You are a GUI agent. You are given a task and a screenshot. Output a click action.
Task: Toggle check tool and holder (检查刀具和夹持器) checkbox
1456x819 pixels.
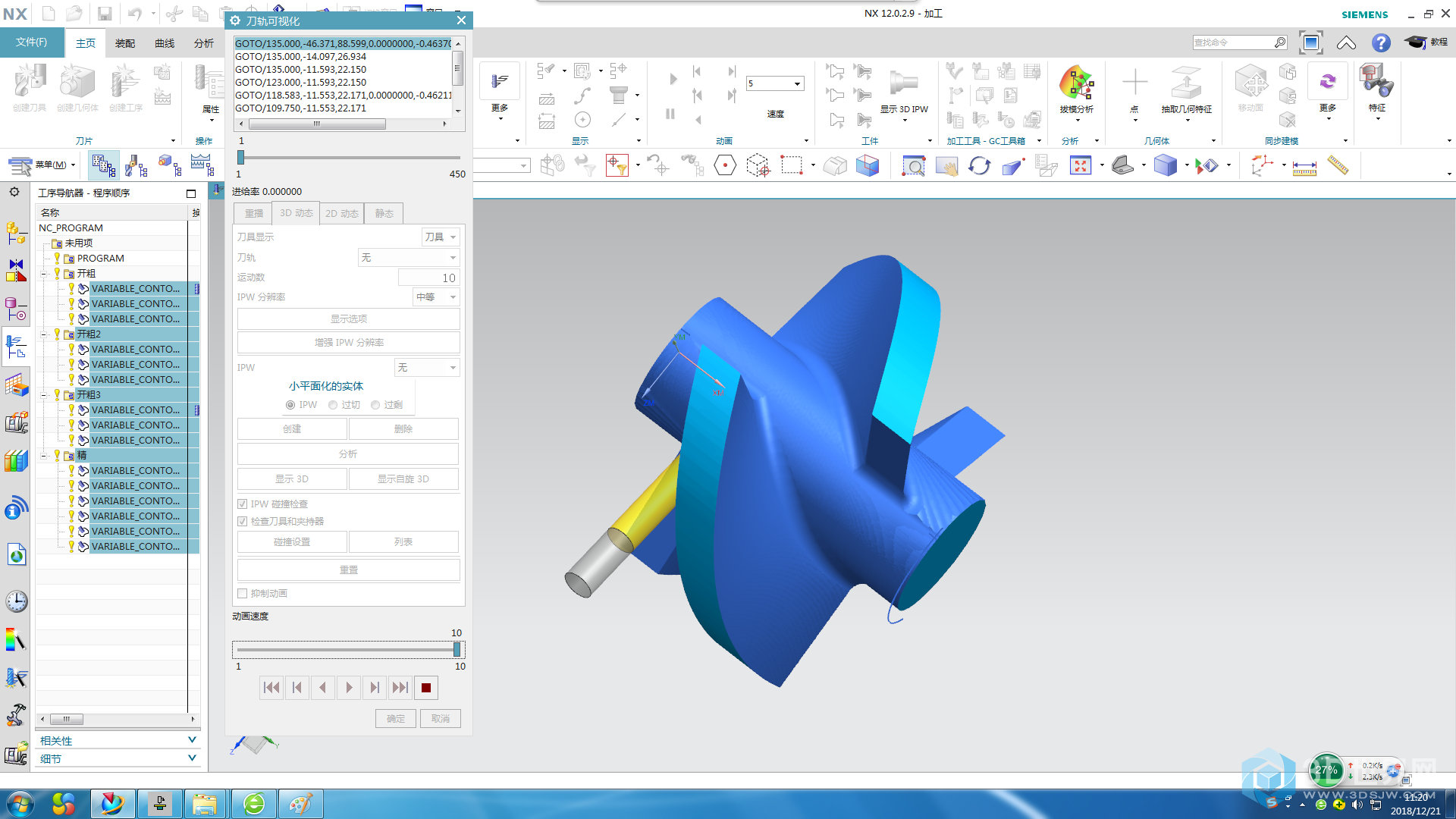tap(242, 521)
